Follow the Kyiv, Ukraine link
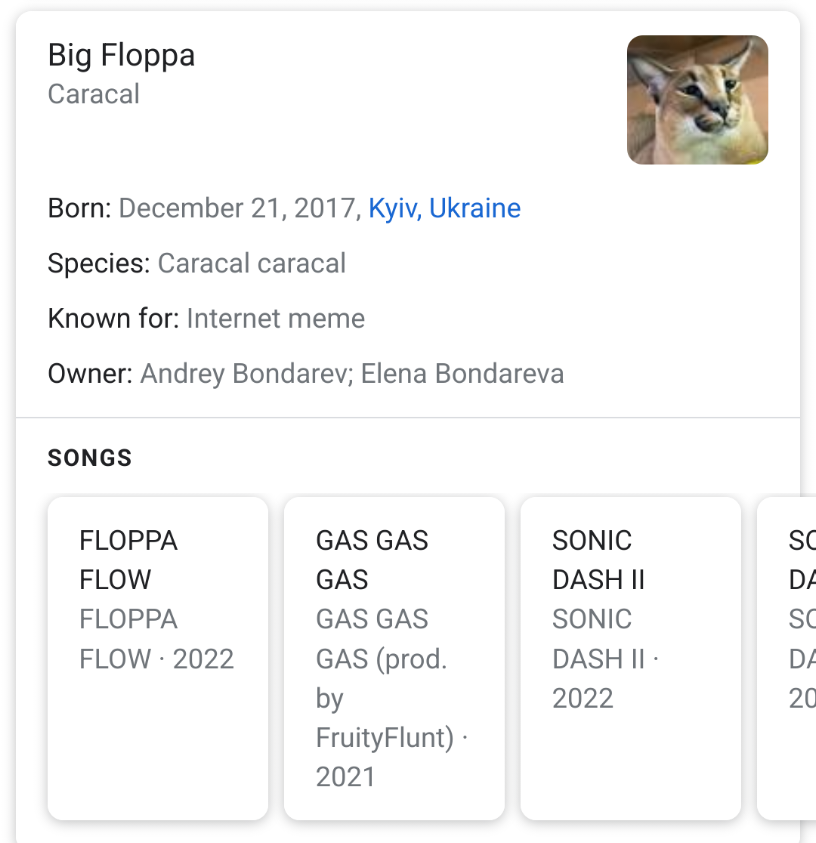Screen dimensions: 816x843 (x=445, y=209)
